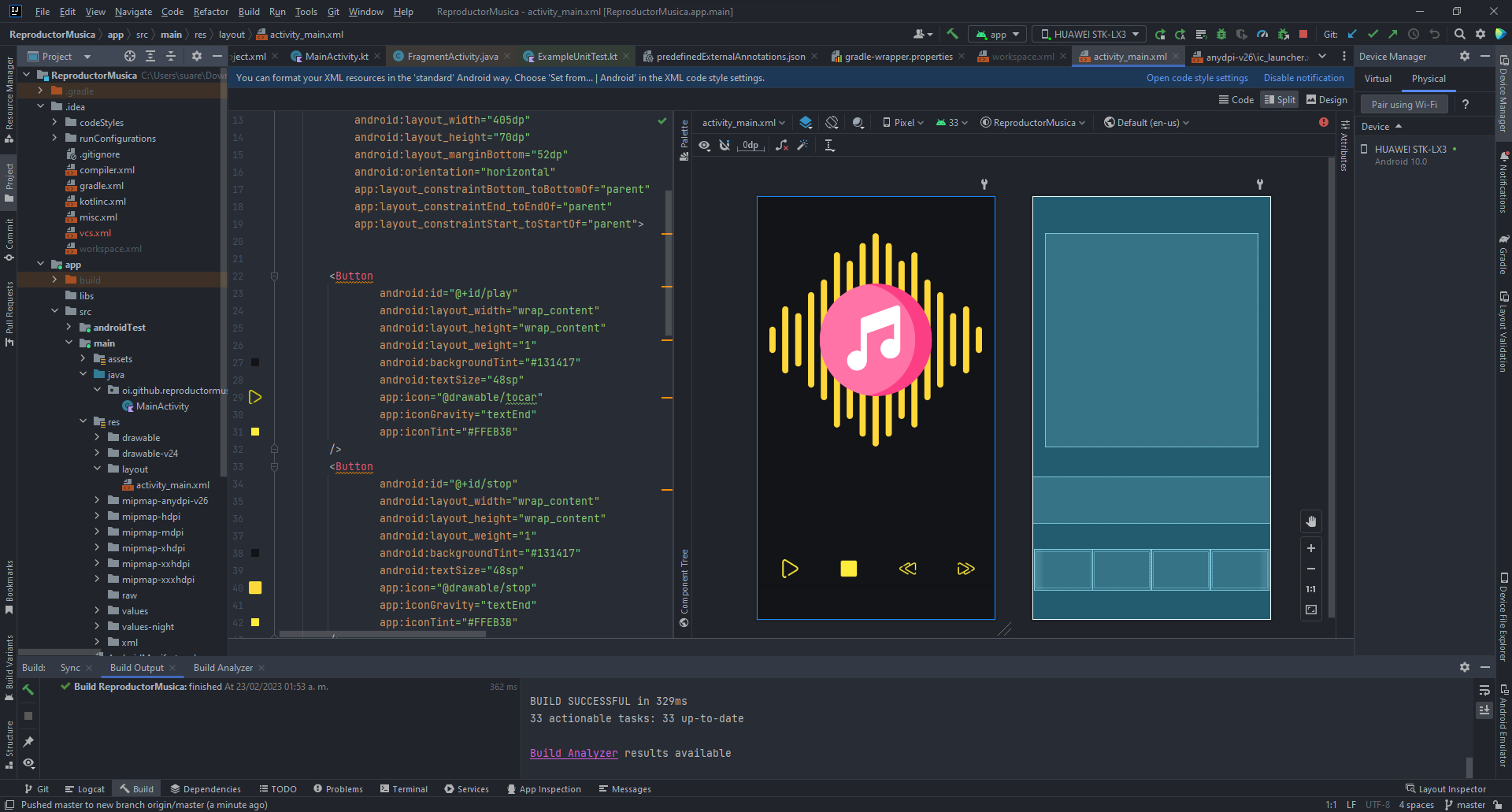Click the Git Update Project arrow
This screenshot has height=812, width=1512.
(1352, 34)
